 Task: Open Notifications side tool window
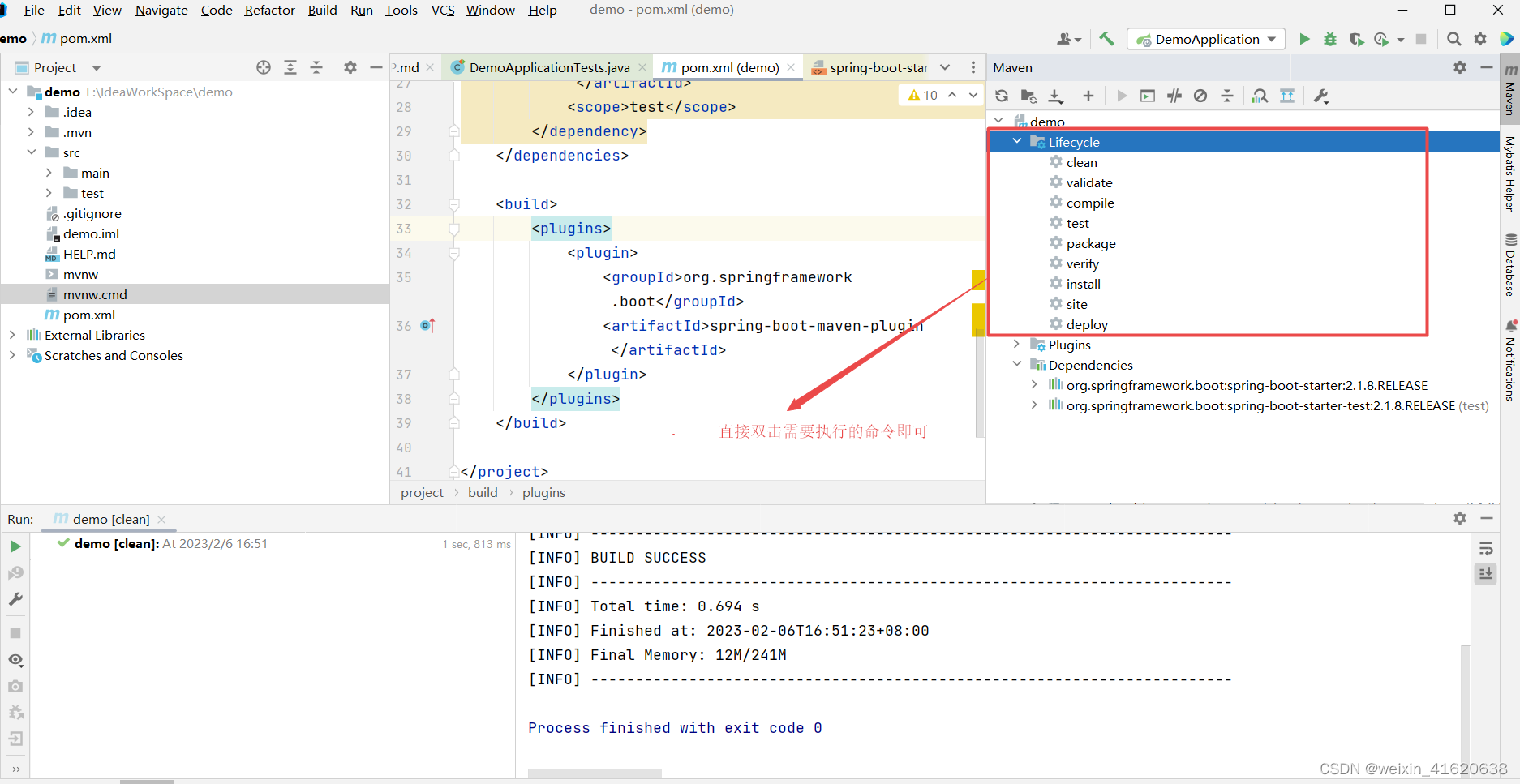1509,360
